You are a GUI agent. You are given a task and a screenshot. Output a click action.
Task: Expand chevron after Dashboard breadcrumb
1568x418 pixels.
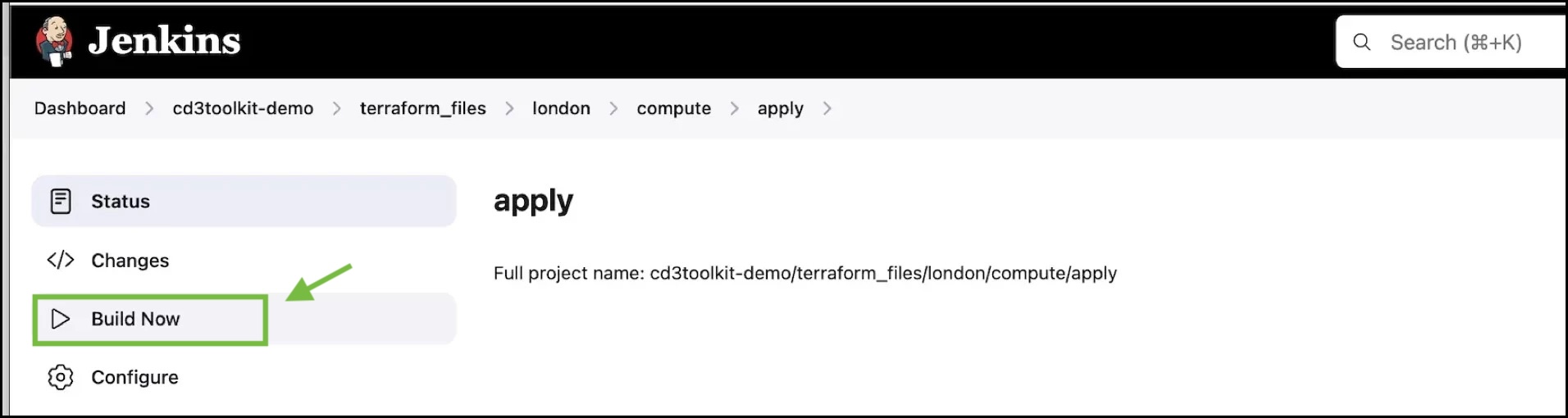tap(149, 108)
